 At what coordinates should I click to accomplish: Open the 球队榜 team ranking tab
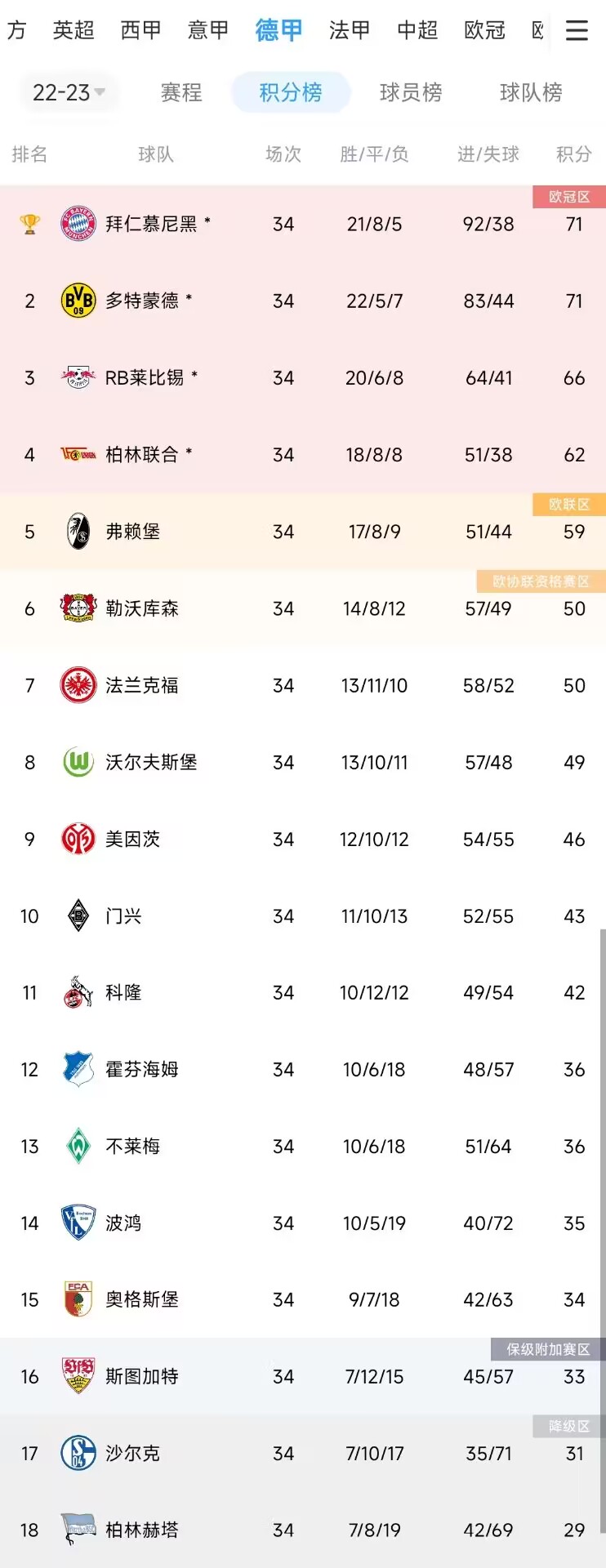coord(531,92)
